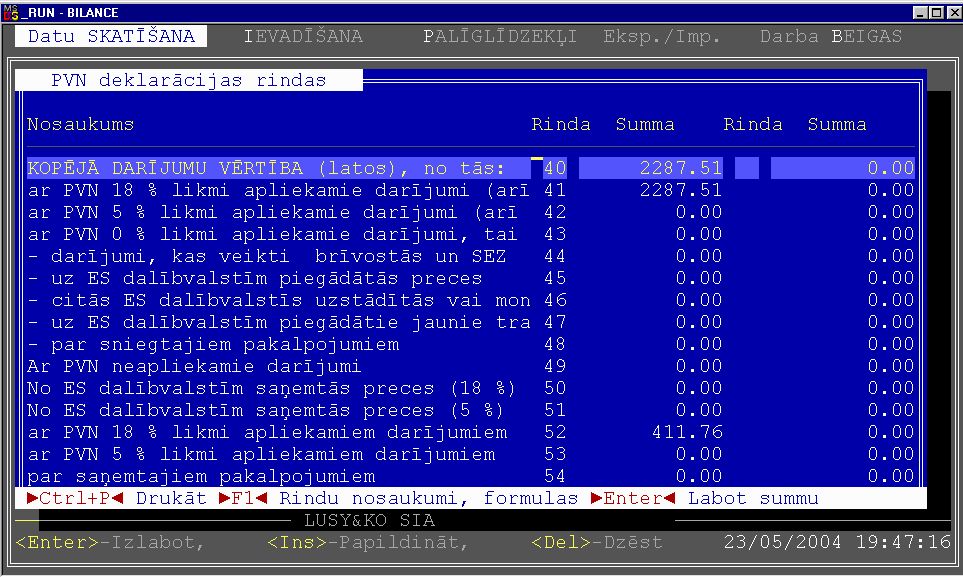Maximize the RUN - BILANCE window
Image resolution: width=963 pixels, height=577 pixels.
tap(936, 12)
